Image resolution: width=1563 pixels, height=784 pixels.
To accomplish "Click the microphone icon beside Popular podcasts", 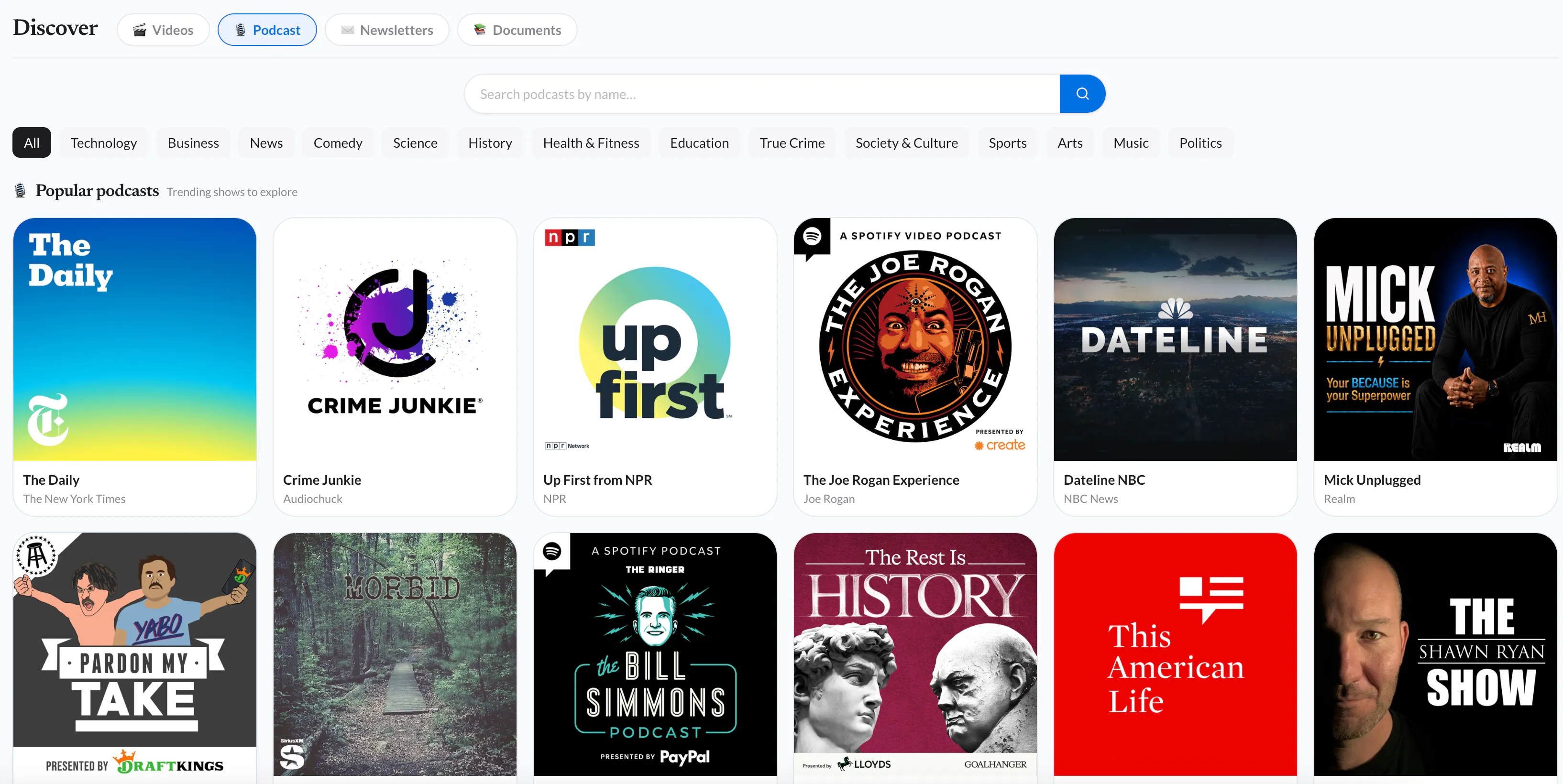I will (20, 191).
